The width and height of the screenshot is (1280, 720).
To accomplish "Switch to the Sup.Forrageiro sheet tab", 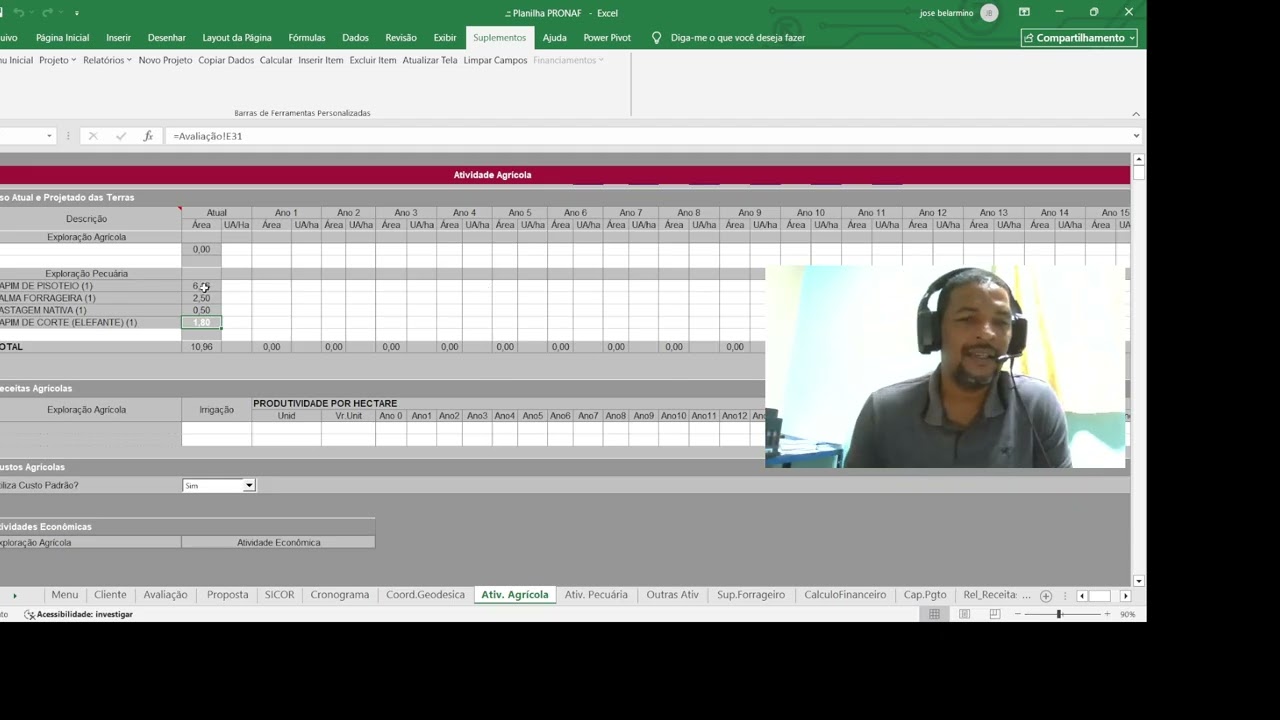I will (751, 595).
